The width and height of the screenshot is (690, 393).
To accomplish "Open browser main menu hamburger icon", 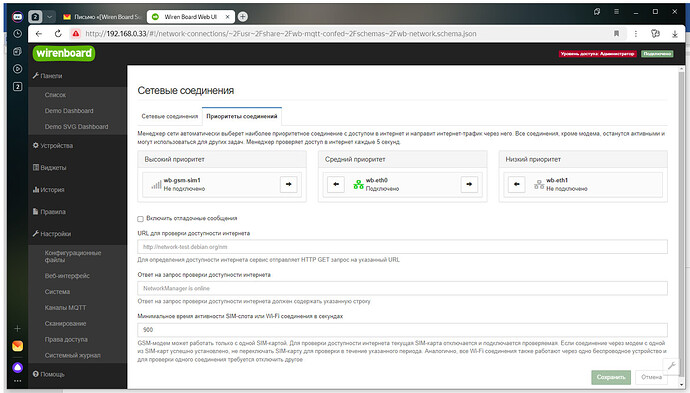I will [617, 12].
